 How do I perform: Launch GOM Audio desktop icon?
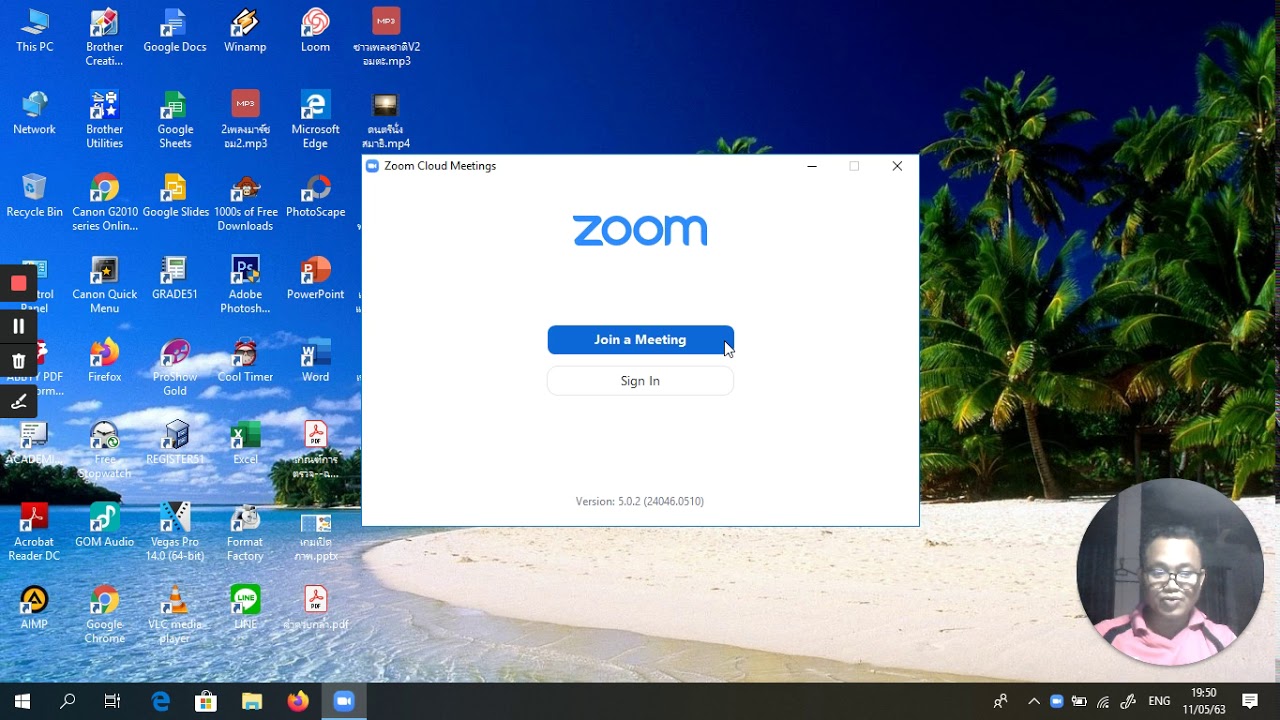[104, 526]
